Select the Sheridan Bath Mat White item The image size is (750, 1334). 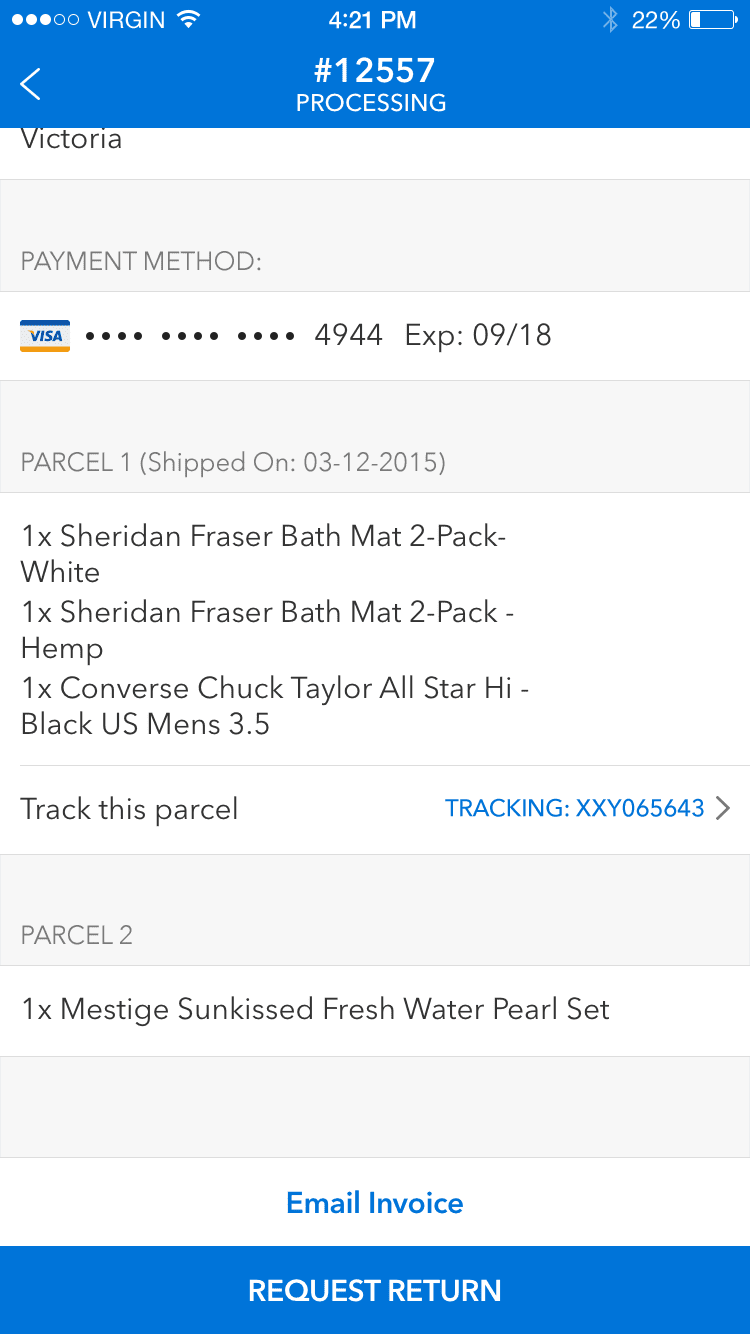coord(263,554)
